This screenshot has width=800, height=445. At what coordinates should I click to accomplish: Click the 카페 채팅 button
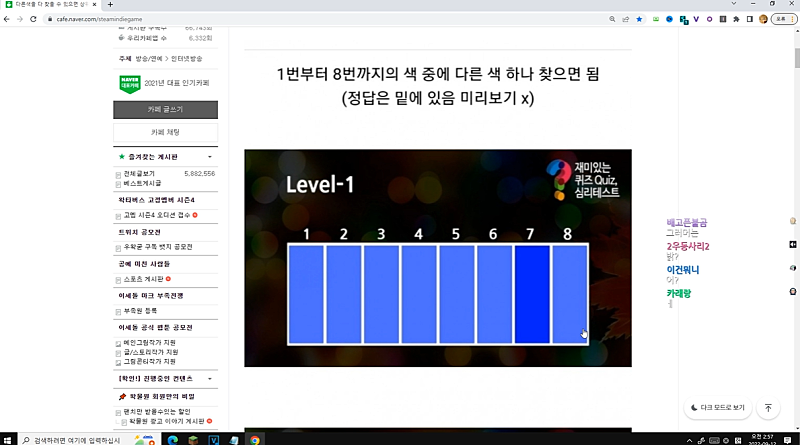coord(165,132)
